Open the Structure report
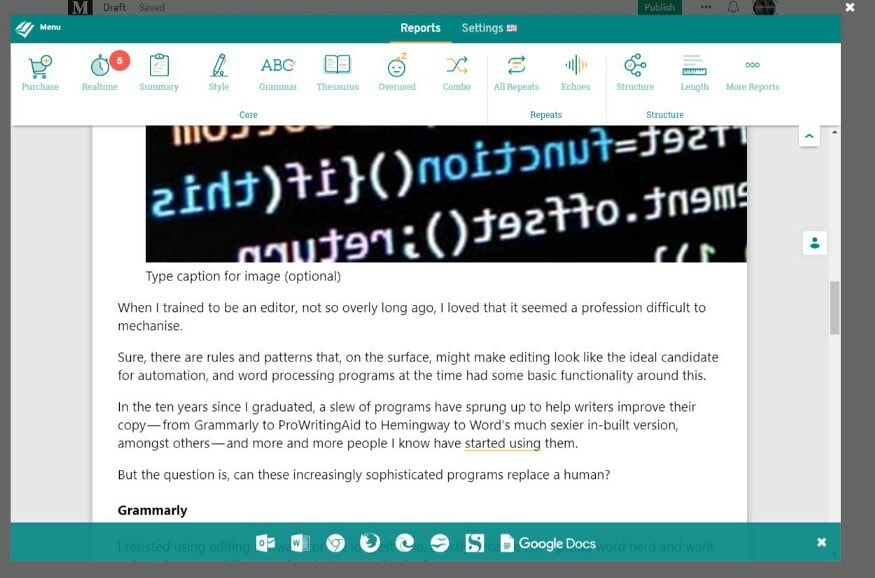The height and width of the screenshot is (578, 875). [635, 73]
